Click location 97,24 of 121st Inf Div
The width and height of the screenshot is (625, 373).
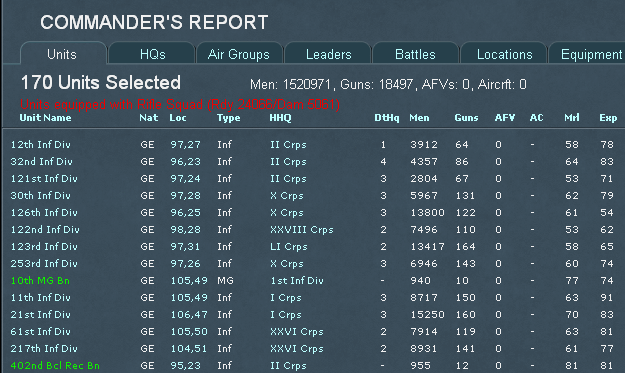185,179
